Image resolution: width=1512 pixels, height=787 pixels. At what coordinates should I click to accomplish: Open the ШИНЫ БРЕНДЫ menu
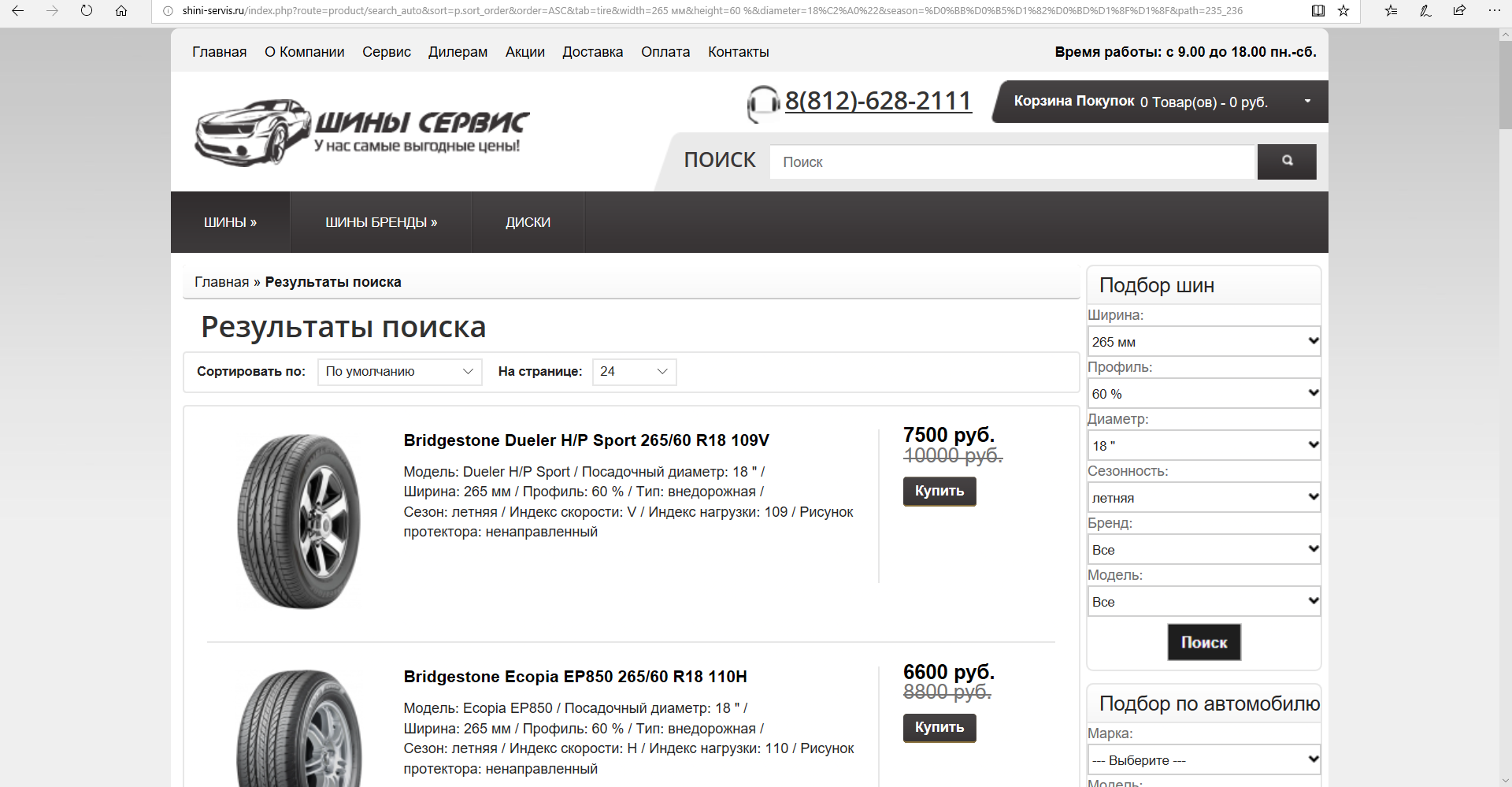tap(381, 223)
